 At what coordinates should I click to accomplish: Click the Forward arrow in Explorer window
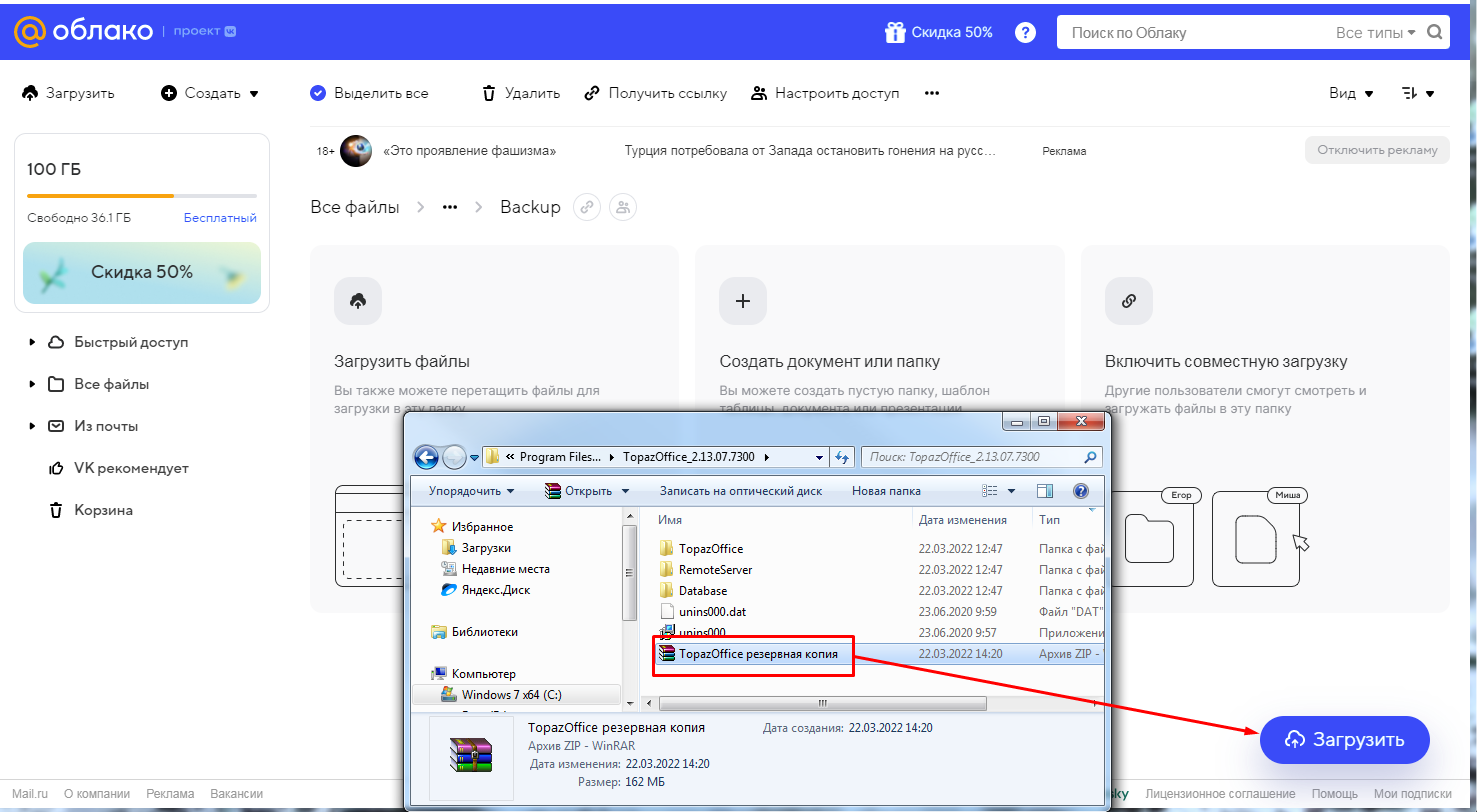453,457
